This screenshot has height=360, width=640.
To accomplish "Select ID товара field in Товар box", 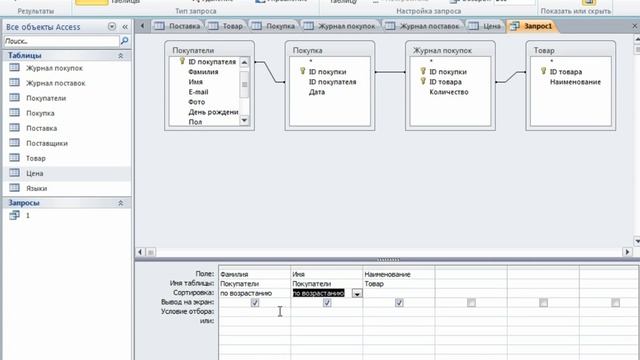I will click(x=566, y=72).
